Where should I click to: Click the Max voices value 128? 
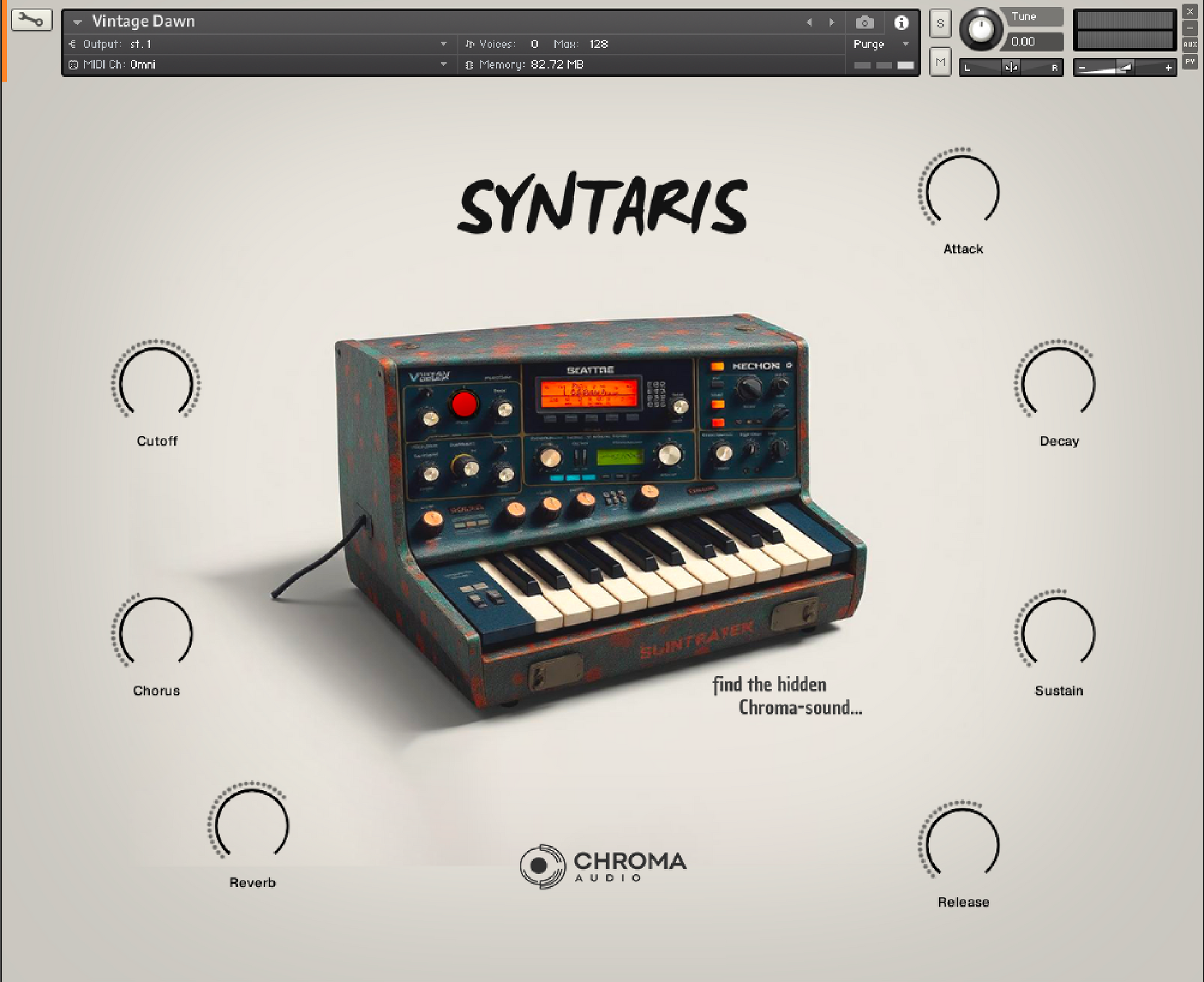pyautogui.click(x=598, y=44)
